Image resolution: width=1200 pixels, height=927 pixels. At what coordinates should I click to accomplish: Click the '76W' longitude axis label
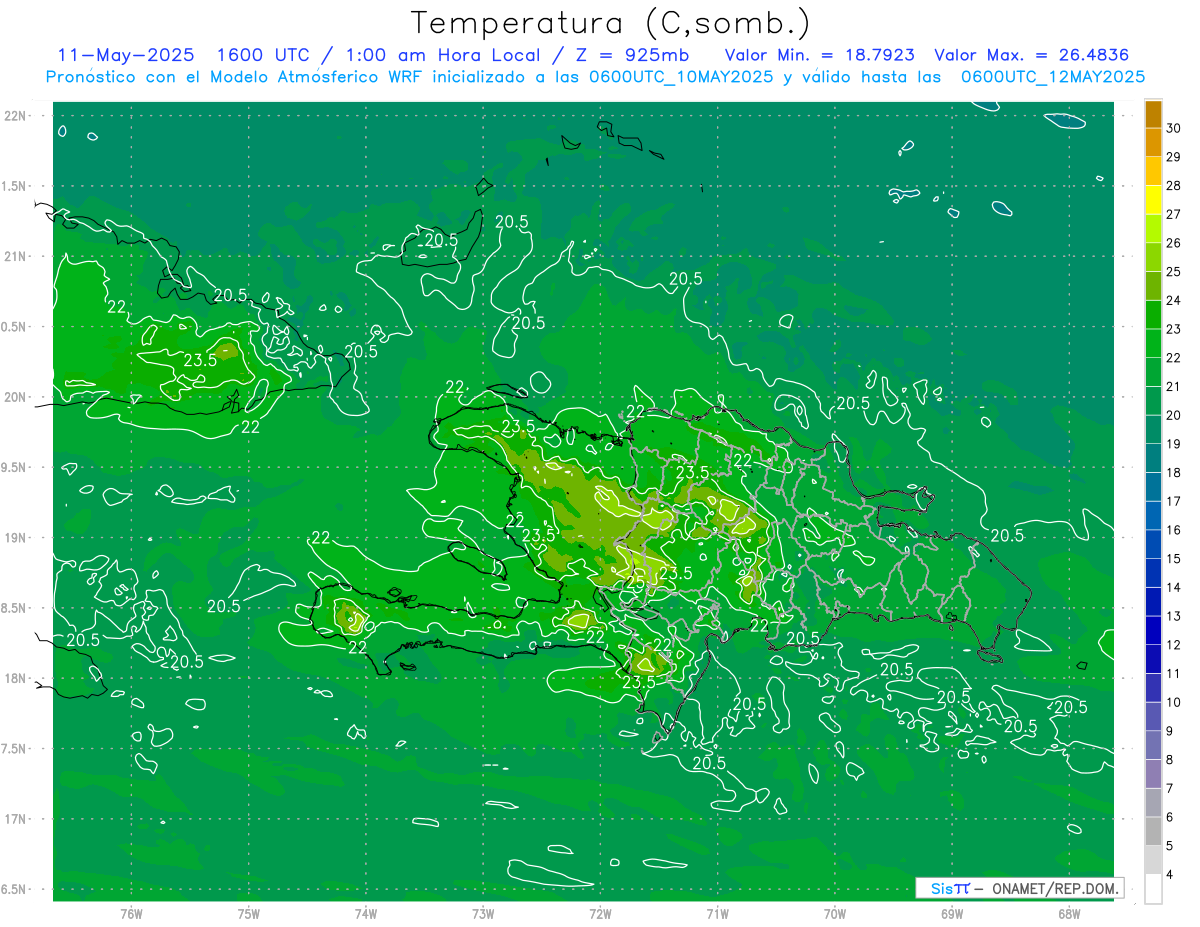131,913
